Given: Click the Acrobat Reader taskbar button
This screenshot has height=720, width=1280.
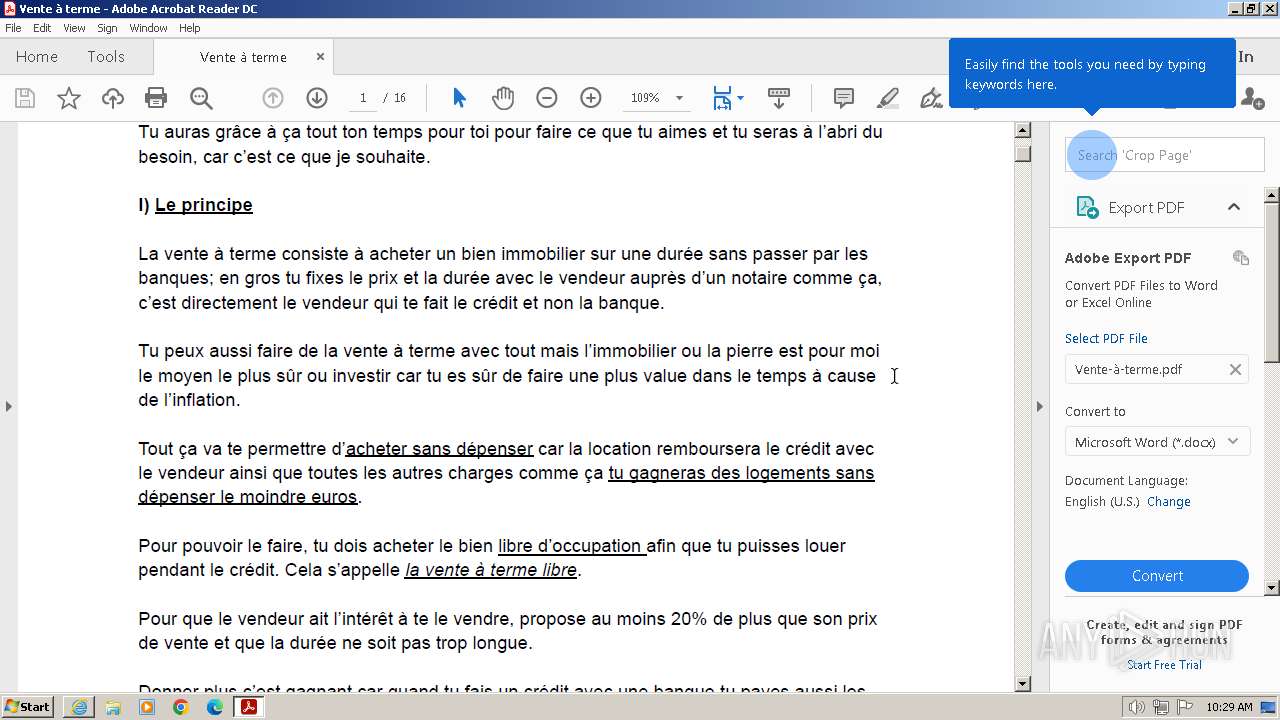Looking at the screenshot, I should [x=247, y=708].
